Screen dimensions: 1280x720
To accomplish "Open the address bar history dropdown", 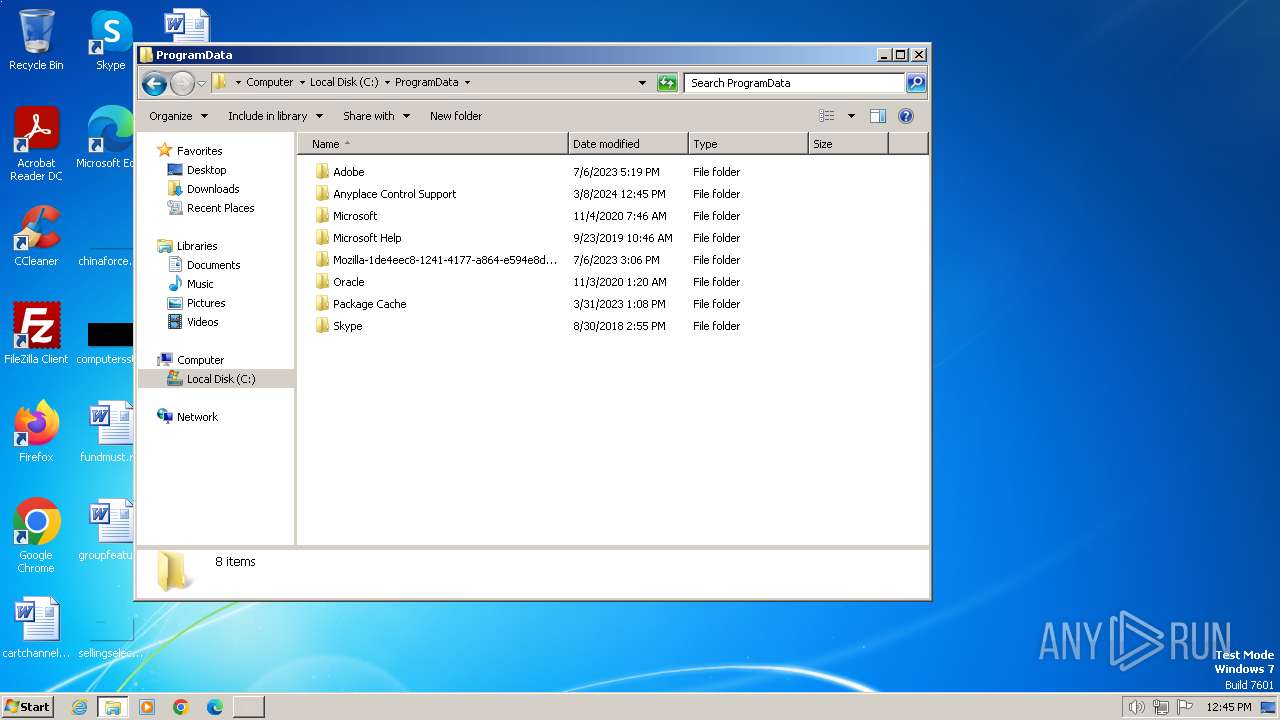I will (642, 83).
